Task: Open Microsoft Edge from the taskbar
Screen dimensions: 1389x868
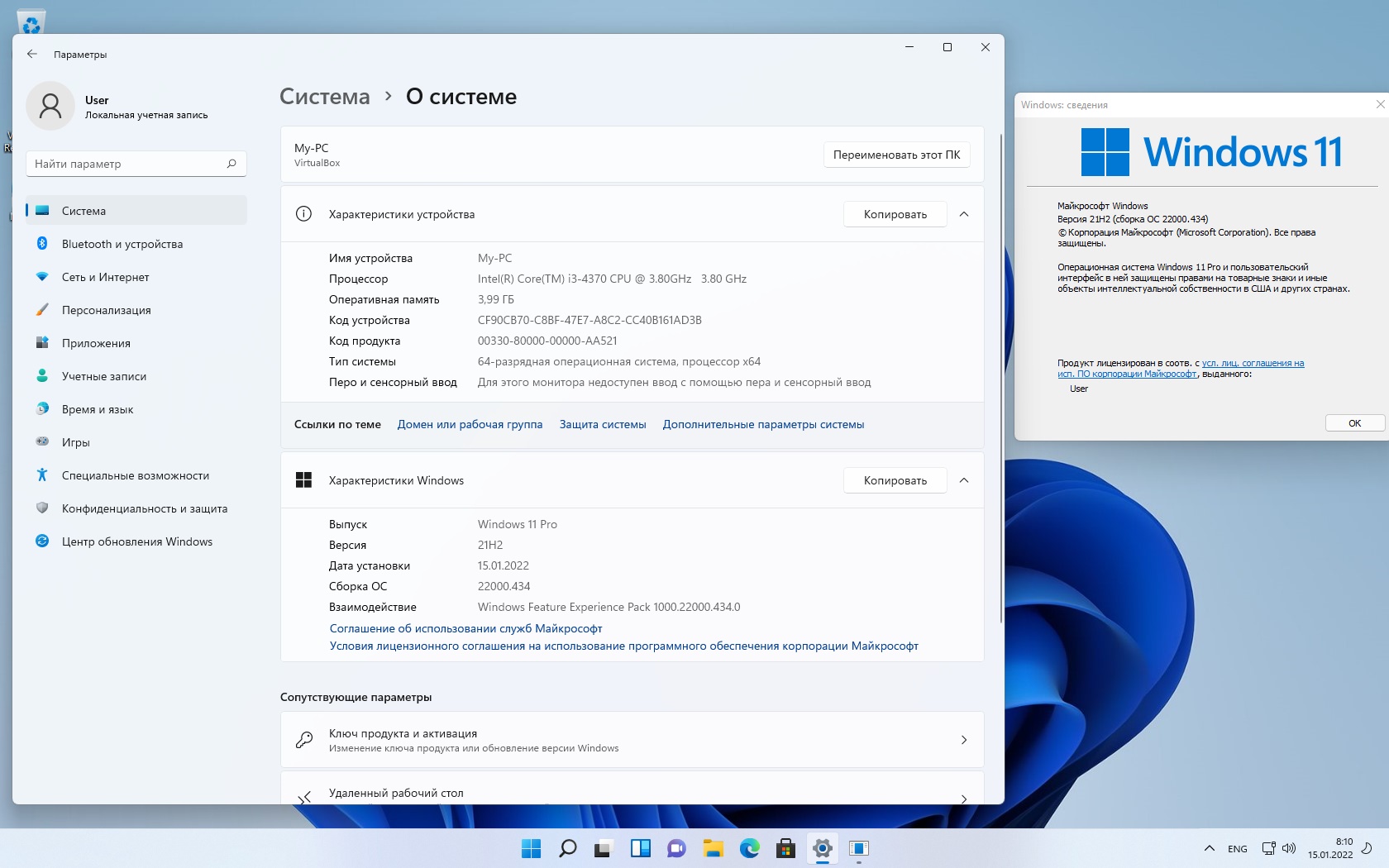Action: pos(750,848)
